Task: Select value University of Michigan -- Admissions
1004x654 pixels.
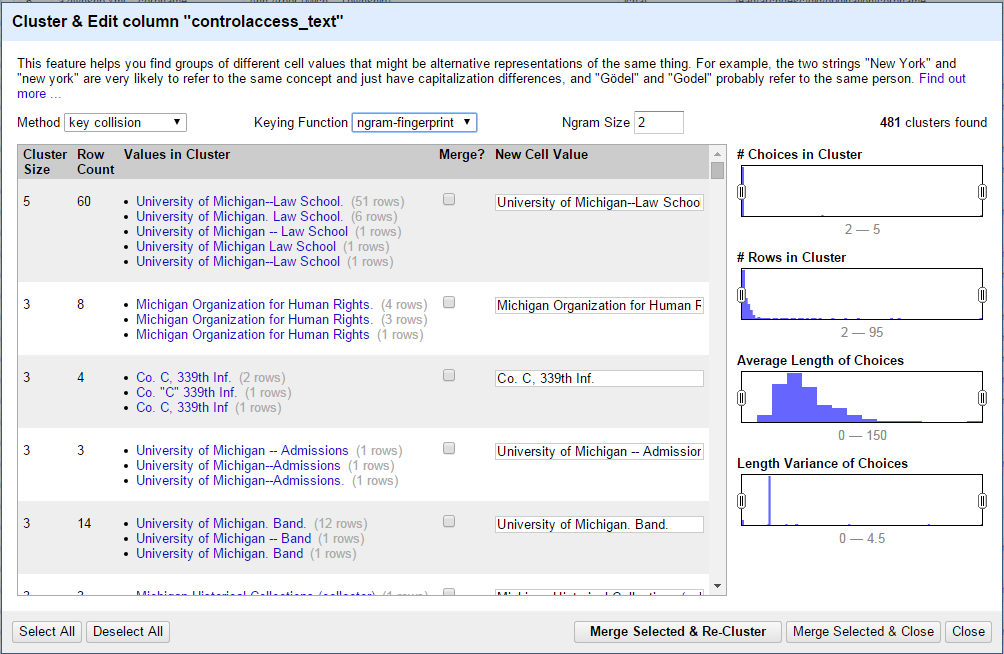Action: pyautogui.click(x=242, y=450)
